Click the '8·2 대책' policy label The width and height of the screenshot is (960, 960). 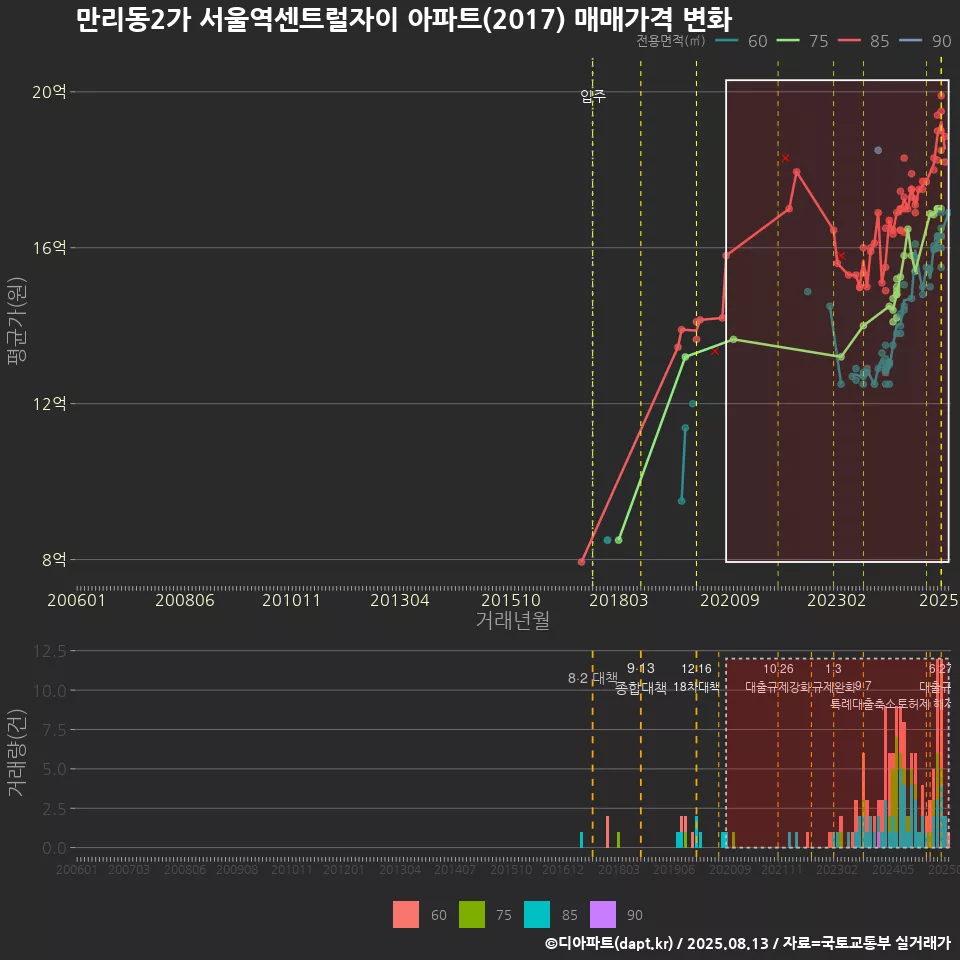click(593, 678)
